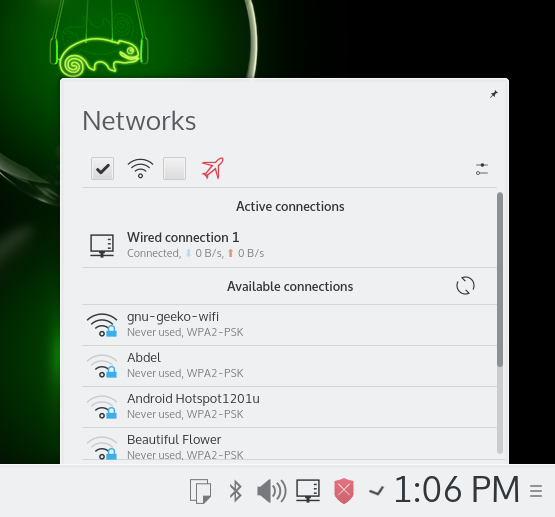
Task: Click the Wi-Fi signal icon in toolbar
Action: (141, 168)
